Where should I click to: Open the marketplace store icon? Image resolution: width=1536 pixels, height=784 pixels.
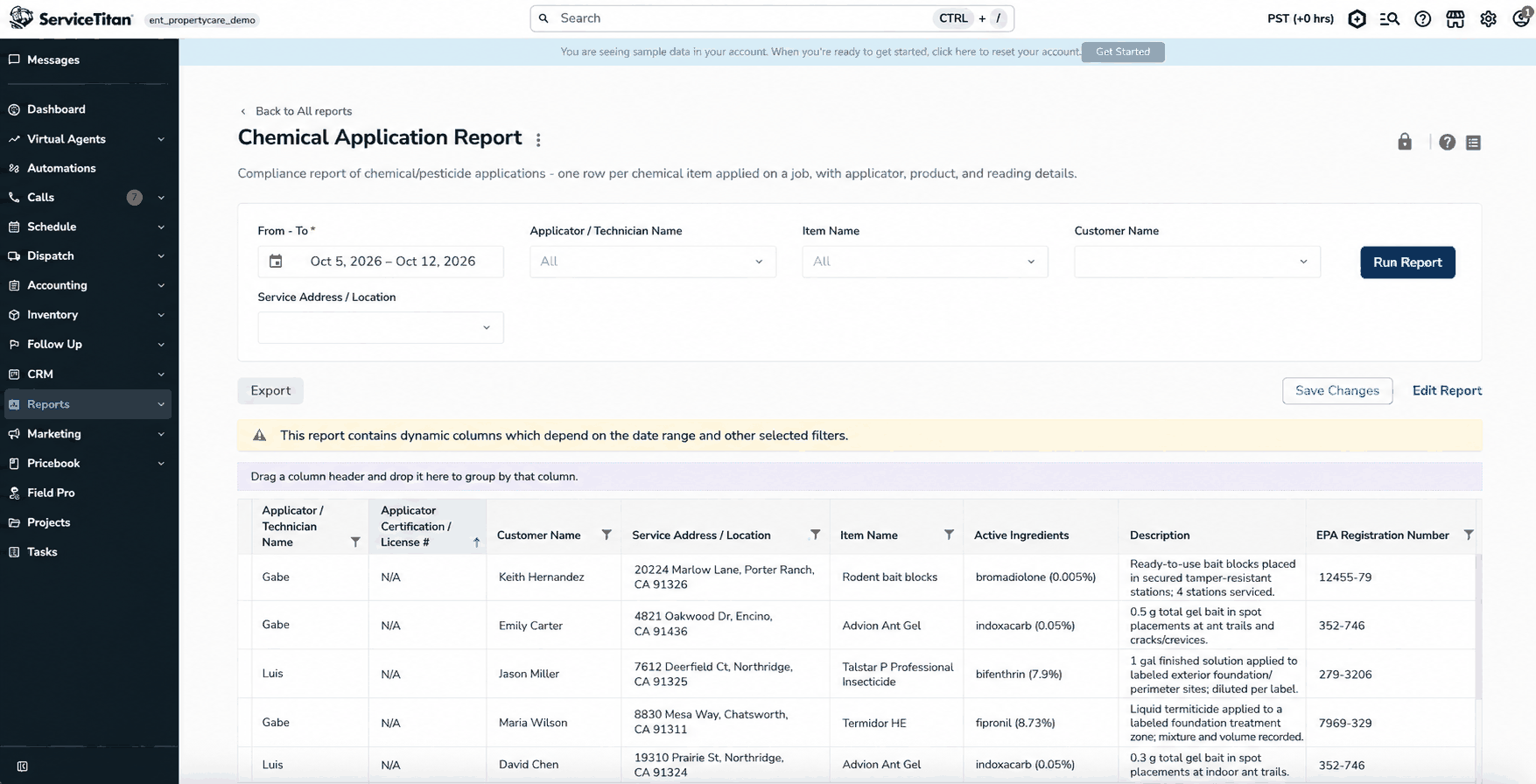[1455, 18]
